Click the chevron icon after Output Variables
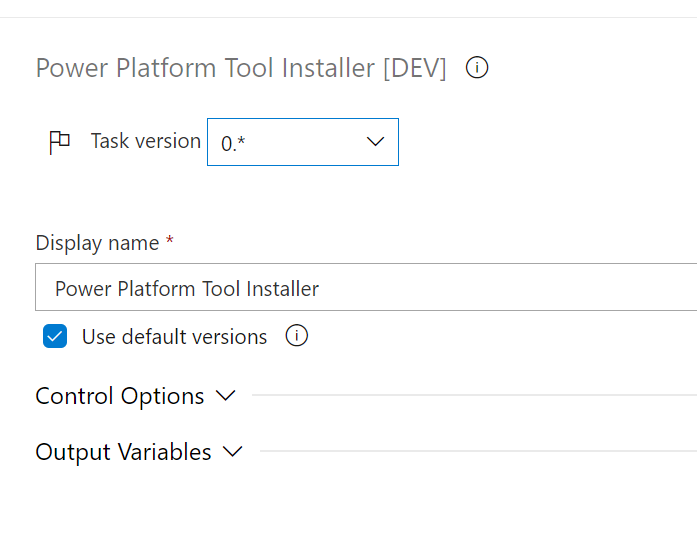This screenshot has width=697, height=535. (x=233, y=452)
